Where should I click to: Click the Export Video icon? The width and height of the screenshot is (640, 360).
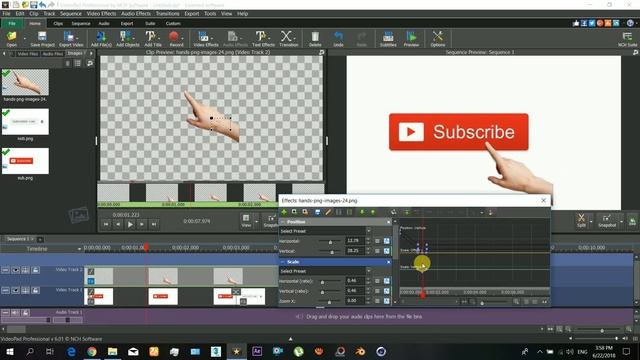point(69,37)
